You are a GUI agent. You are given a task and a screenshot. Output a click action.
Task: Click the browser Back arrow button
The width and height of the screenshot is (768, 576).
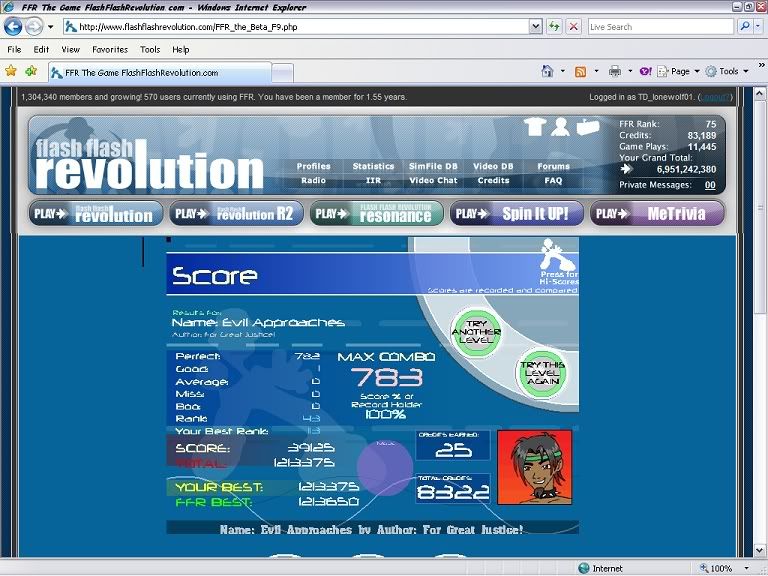[x=15, y=27]
